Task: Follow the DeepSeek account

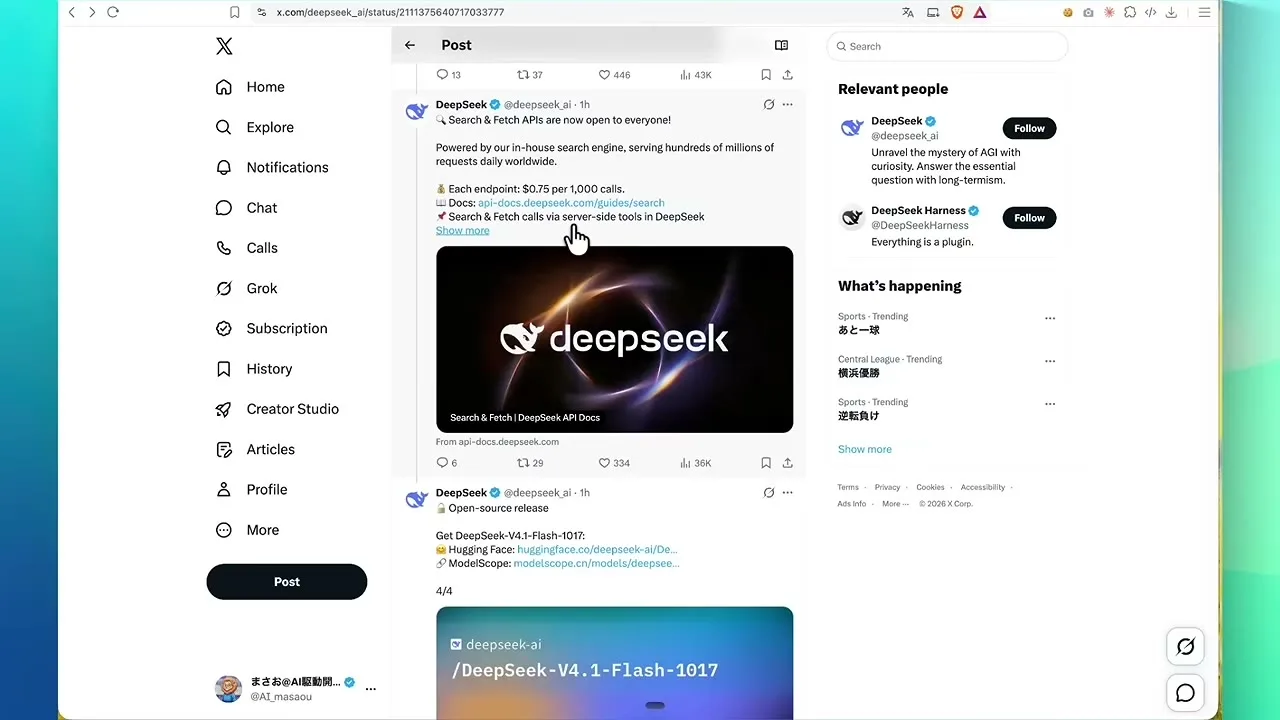Action: [x=1029, y=128]
